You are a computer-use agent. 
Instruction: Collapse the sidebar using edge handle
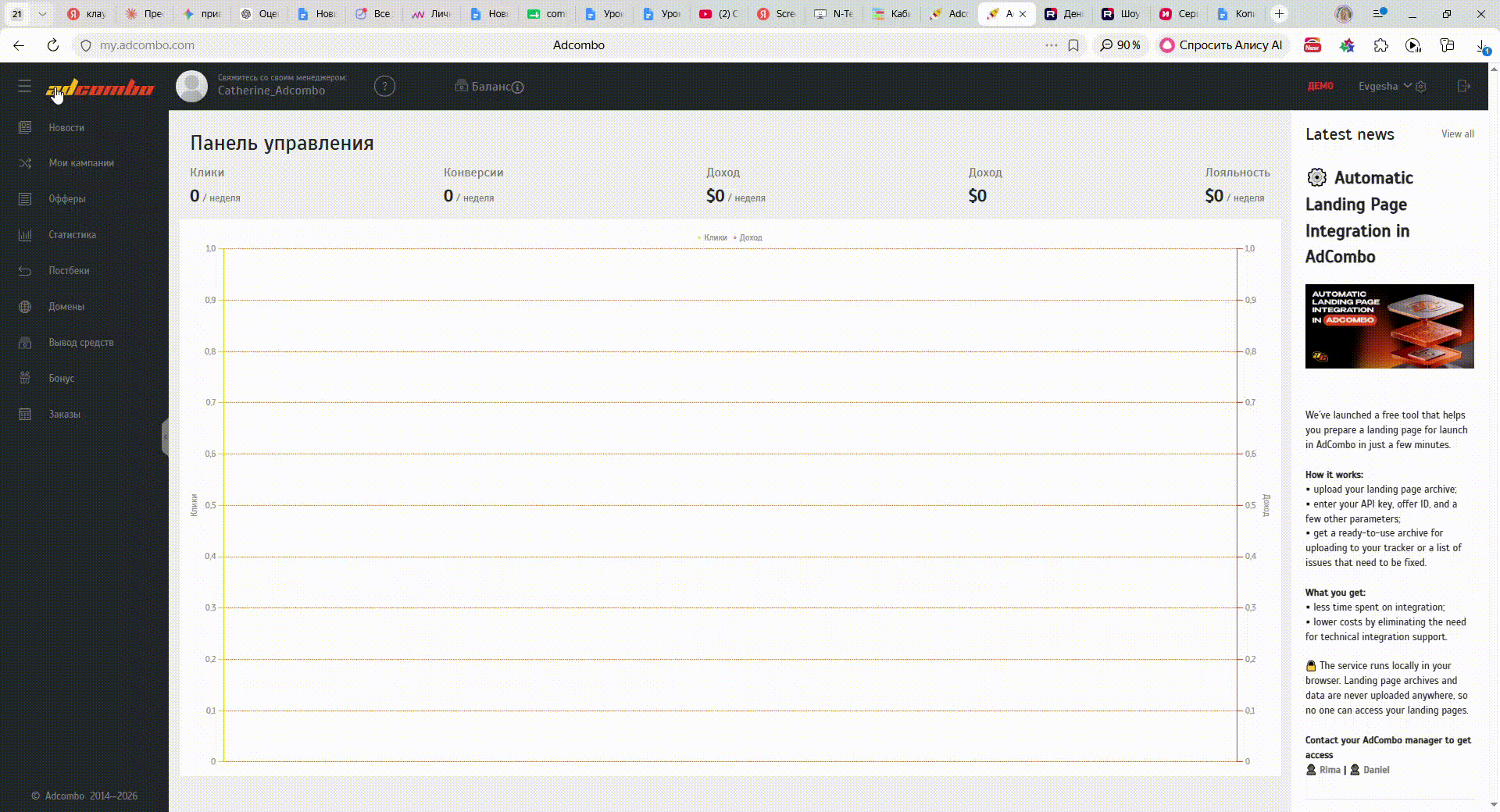165,437
